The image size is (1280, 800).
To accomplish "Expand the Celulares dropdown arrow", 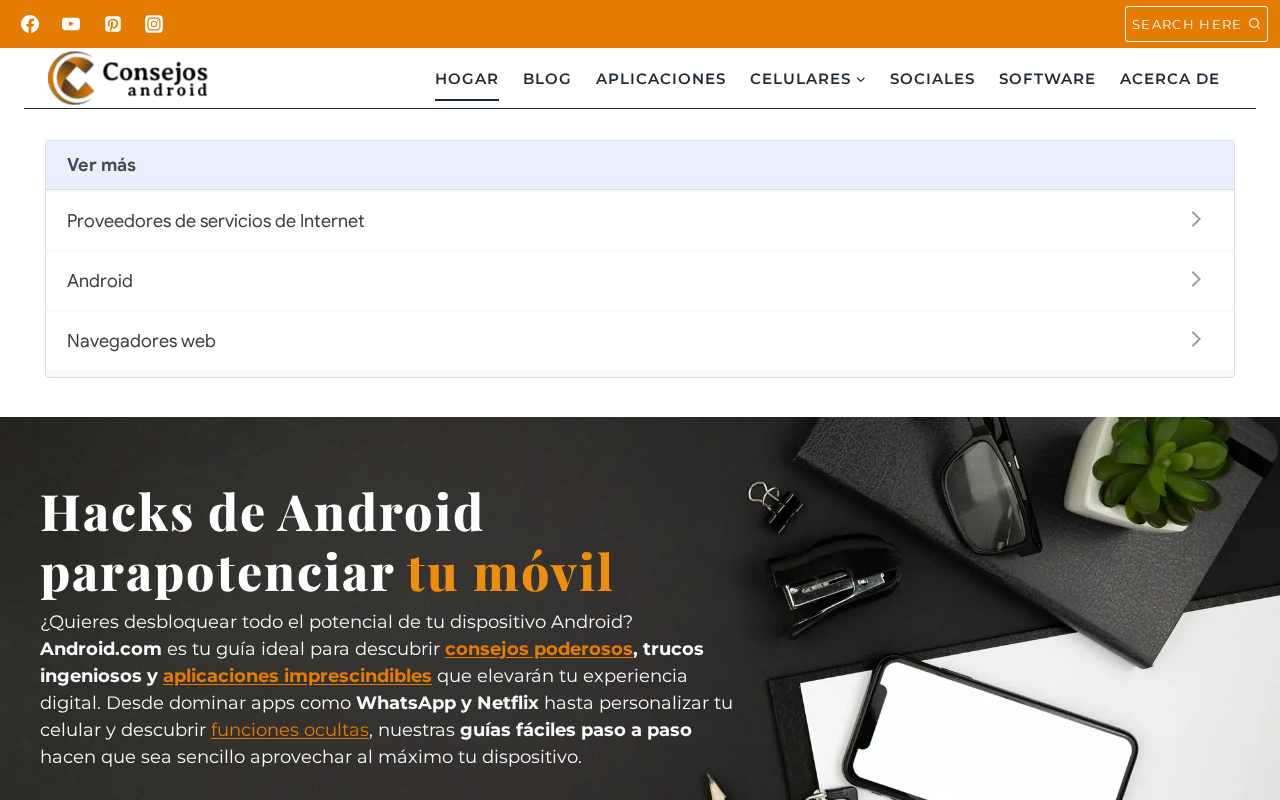I will [x=861, y=79].
